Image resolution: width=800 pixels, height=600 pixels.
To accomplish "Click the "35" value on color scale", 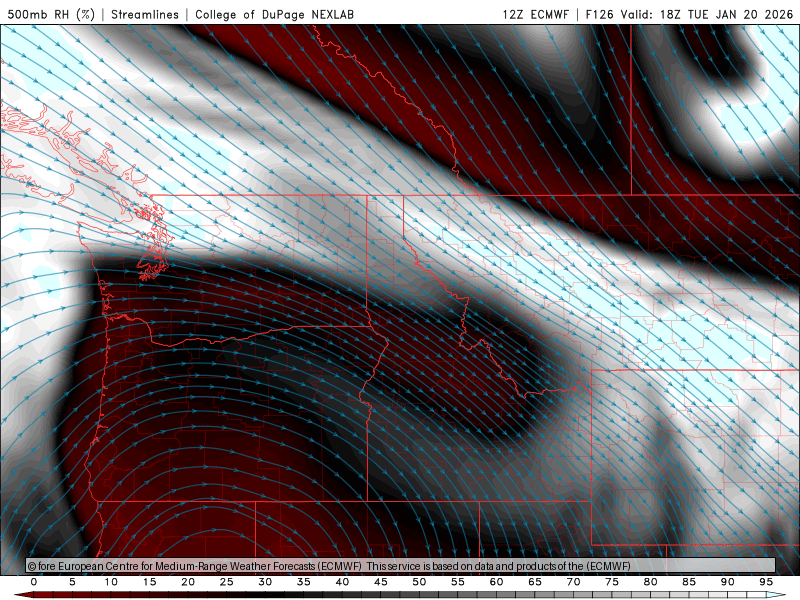I will point(304,582).
